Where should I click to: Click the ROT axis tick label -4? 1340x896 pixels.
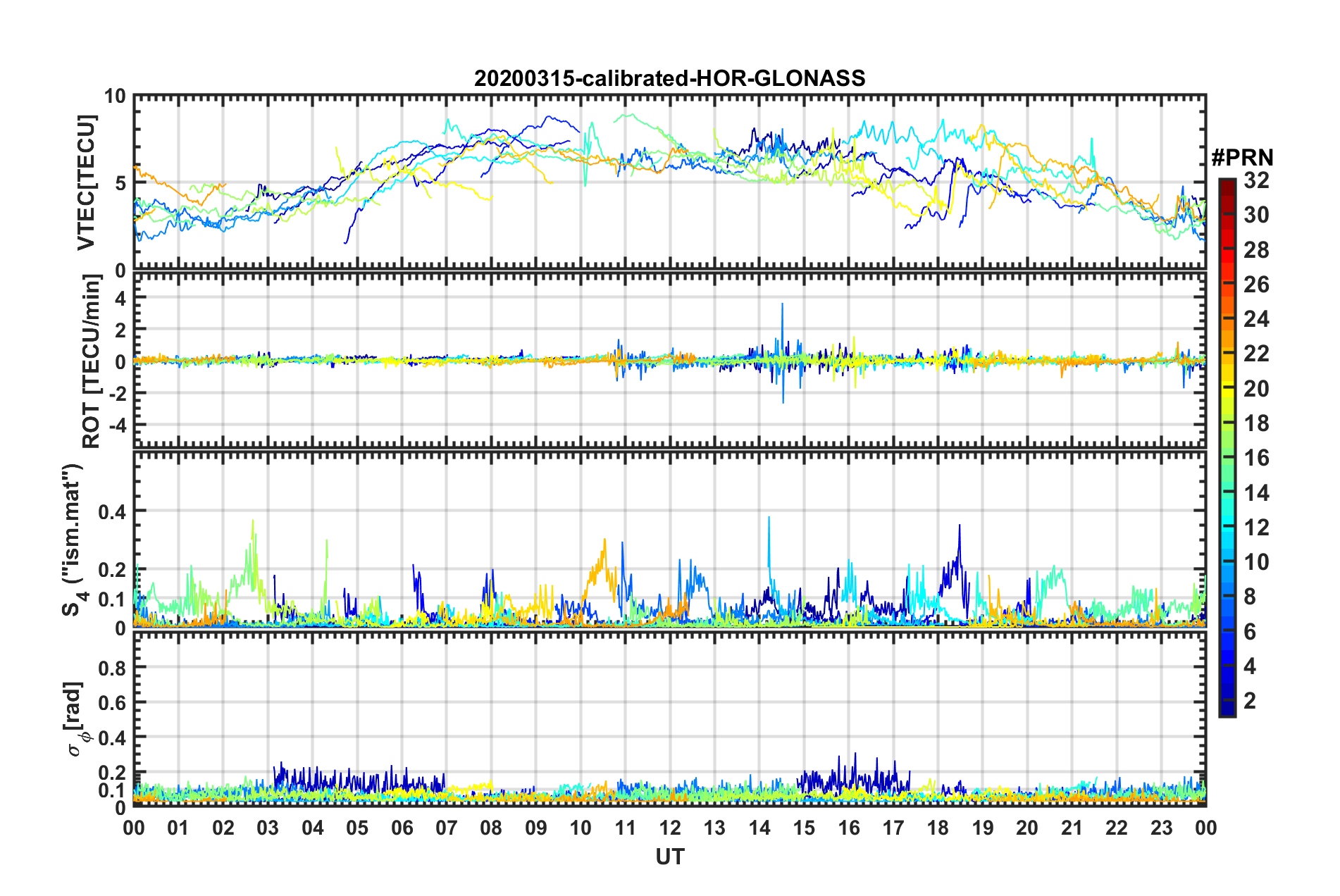(116, 426)
